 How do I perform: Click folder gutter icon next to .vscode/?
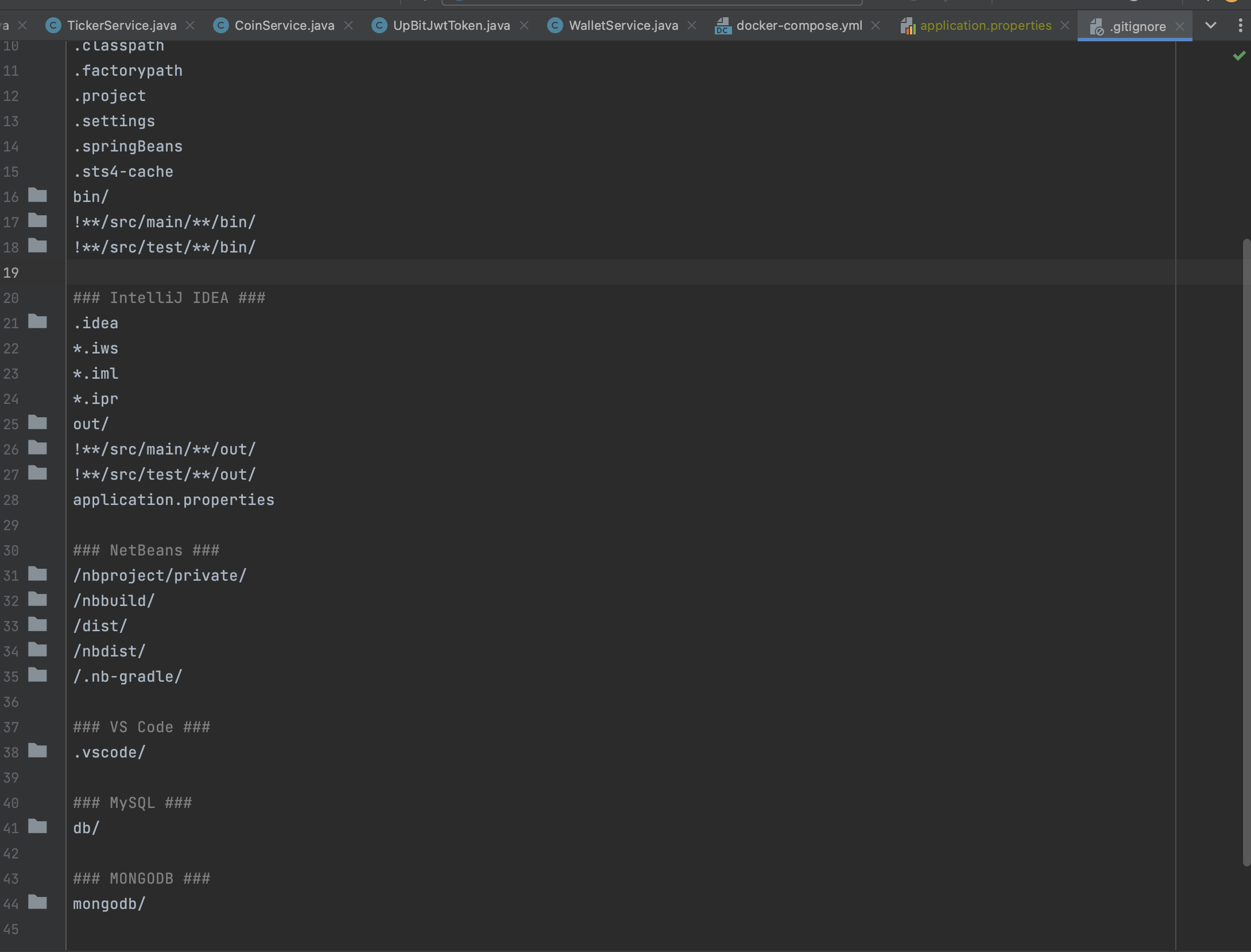(x=38, y=751)
